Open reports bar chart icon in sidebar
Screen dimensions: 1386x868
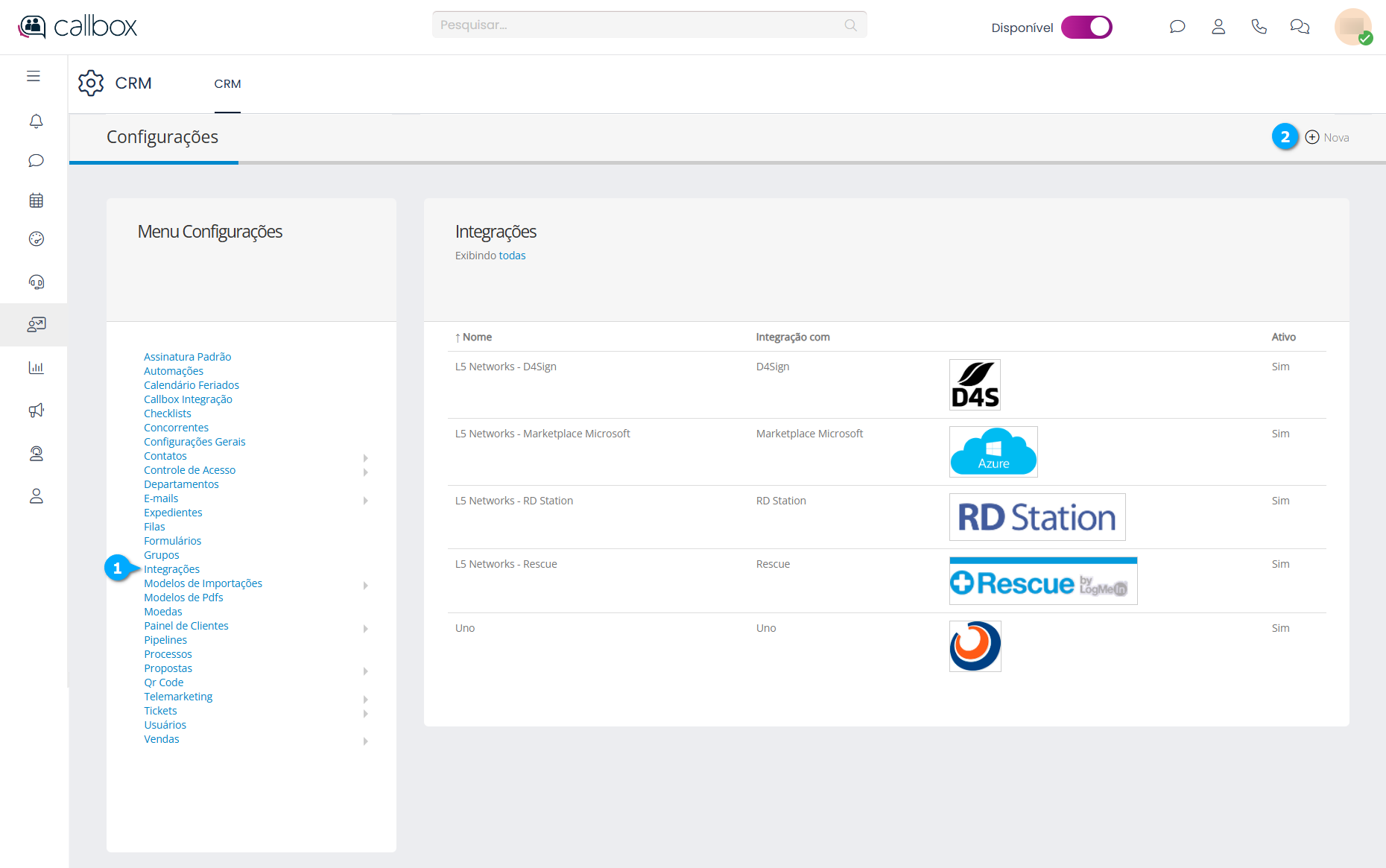(36, 367)
